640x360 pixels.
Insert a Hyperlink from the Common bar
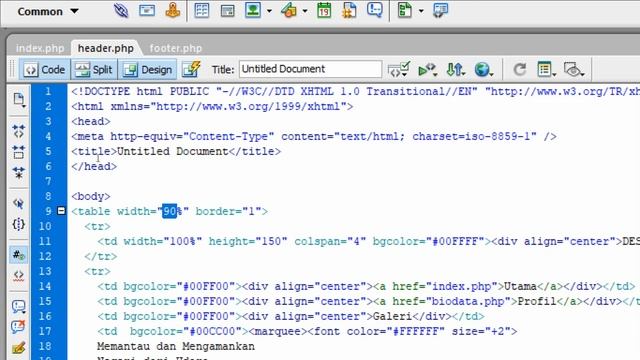pyautogui.click(x=121, y=10)
